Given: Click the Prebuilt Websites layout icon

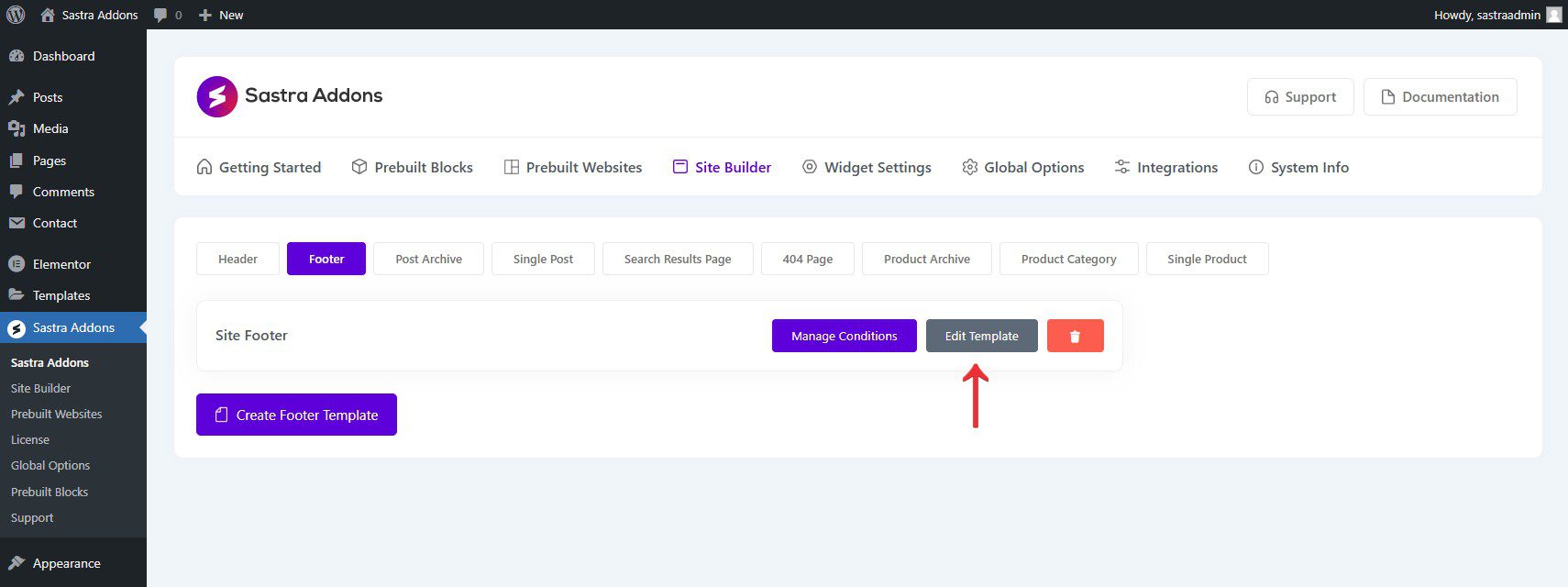Looking at the screenshot, I should (512, 167).
